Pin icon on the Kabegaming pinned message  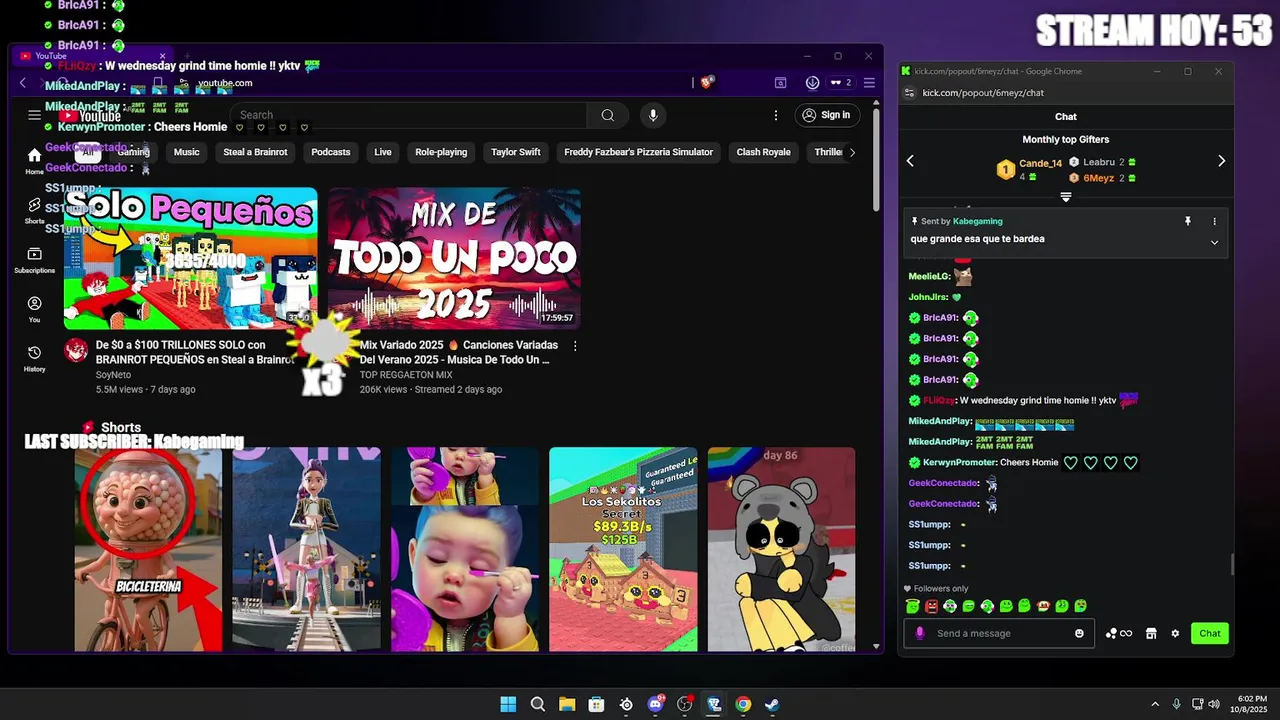pos(1188,221)
